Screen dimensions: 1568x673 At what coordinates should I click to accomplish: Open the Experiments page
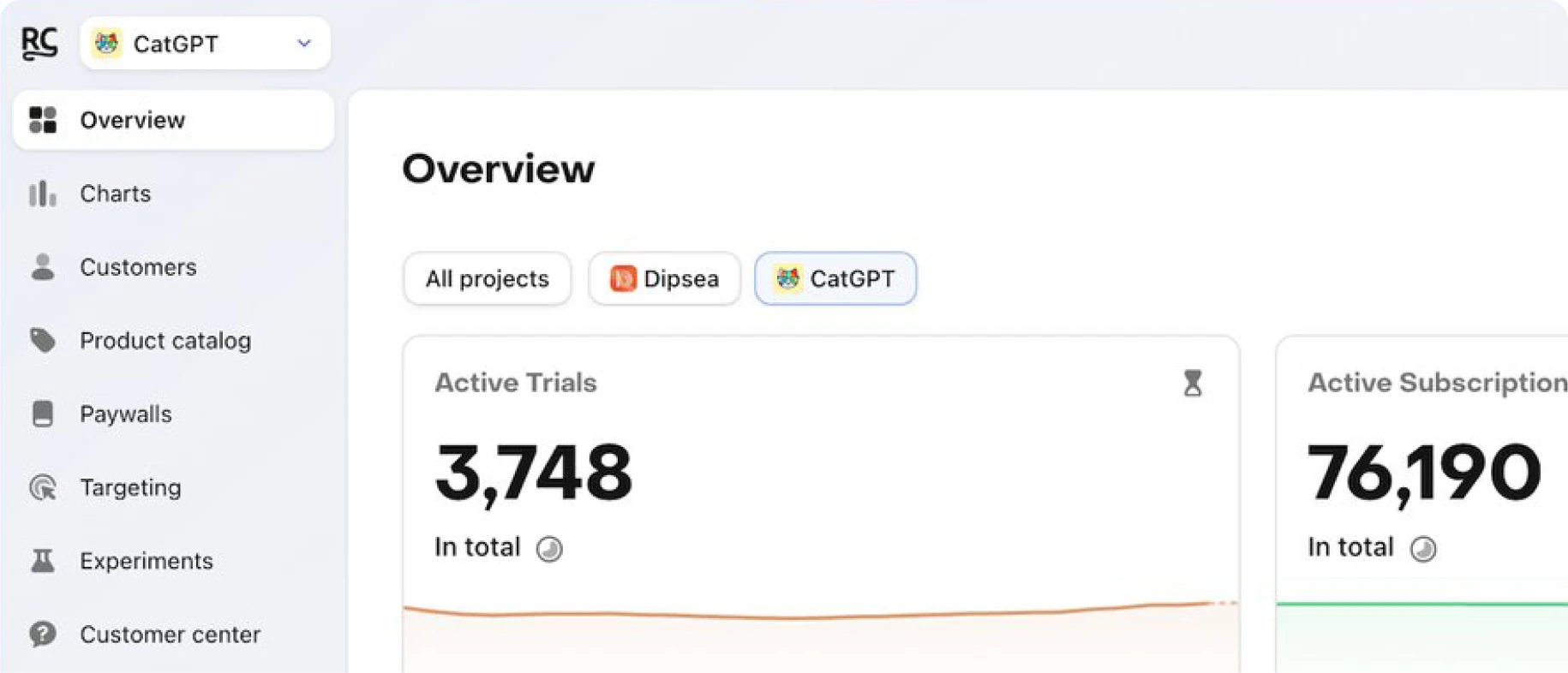point(174,561)
